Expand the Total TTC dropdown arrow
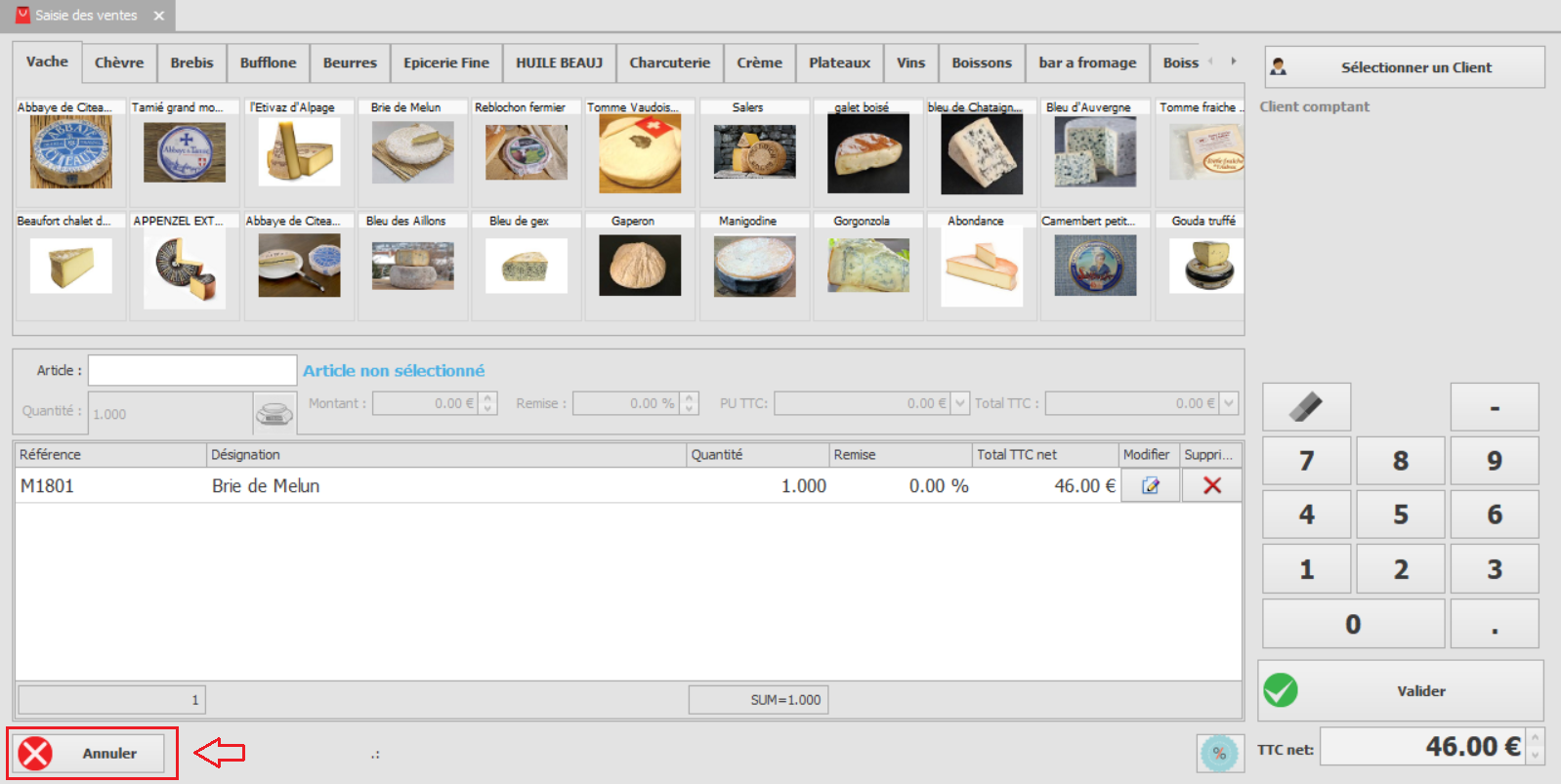The height and width of the screenshot is (784, 1561). pos(1229,402)
